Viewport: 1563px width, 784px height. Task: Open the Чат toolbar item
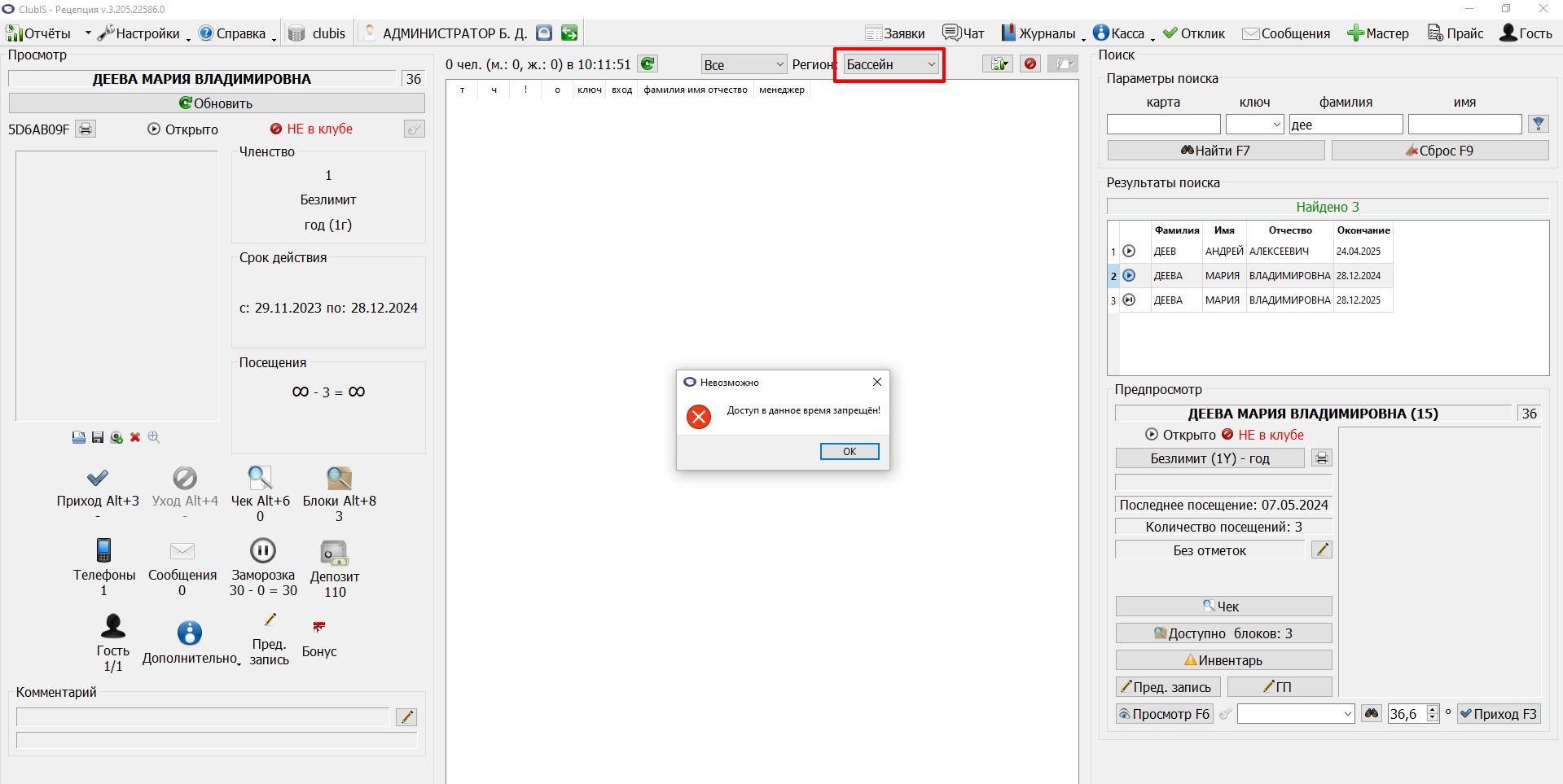pyautogui.click(x=964, y=33)
